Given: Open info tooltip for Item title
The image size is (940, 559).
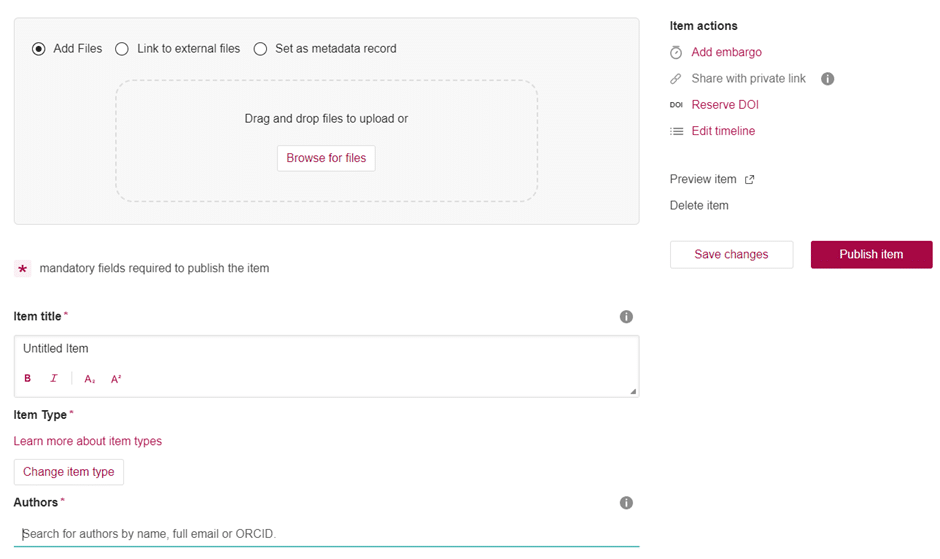Looking at the screenshot, I should (626, 317).
